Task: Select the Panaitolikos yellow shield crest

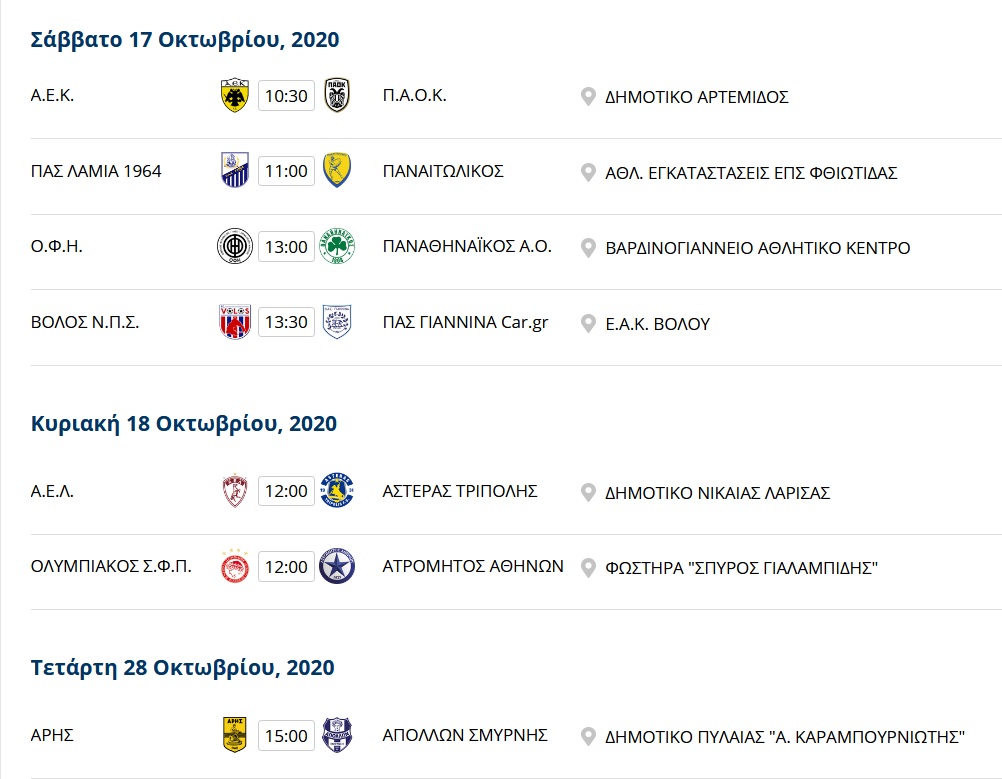Action: point(337,171)
